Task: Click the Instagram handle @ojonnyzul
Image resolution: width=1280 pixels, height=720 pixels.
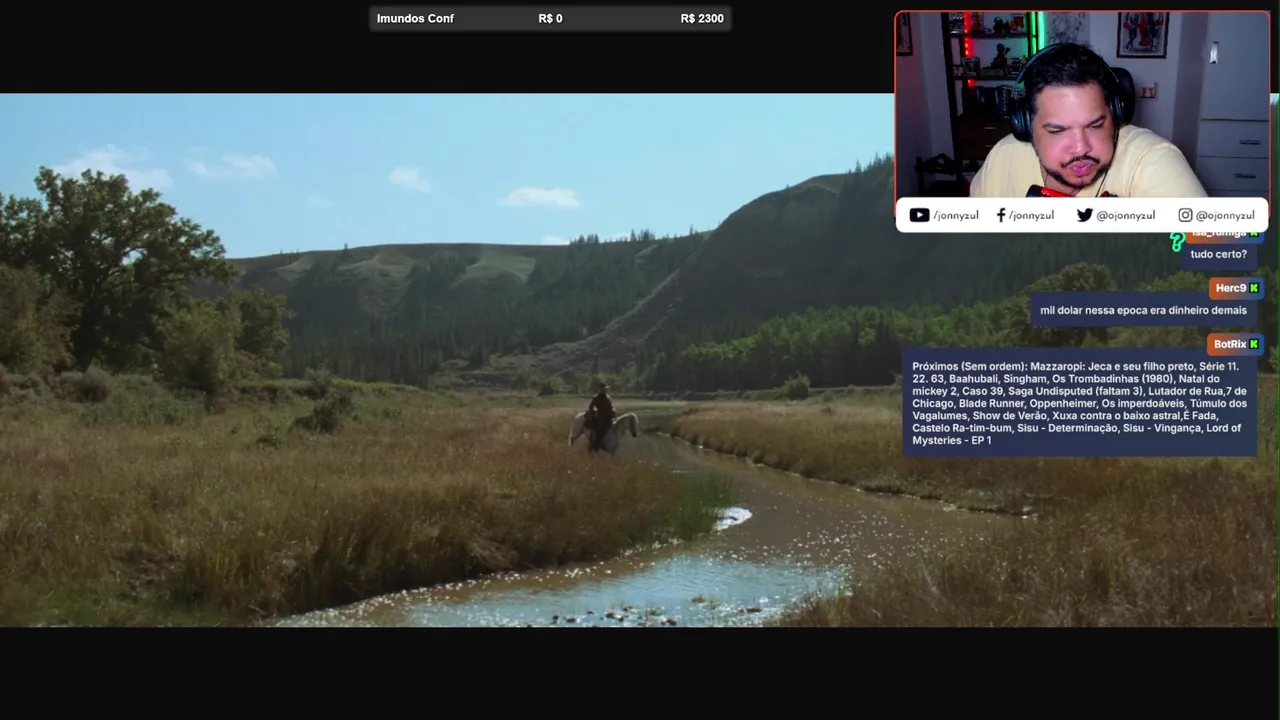Action: (x=1225, y=215)
